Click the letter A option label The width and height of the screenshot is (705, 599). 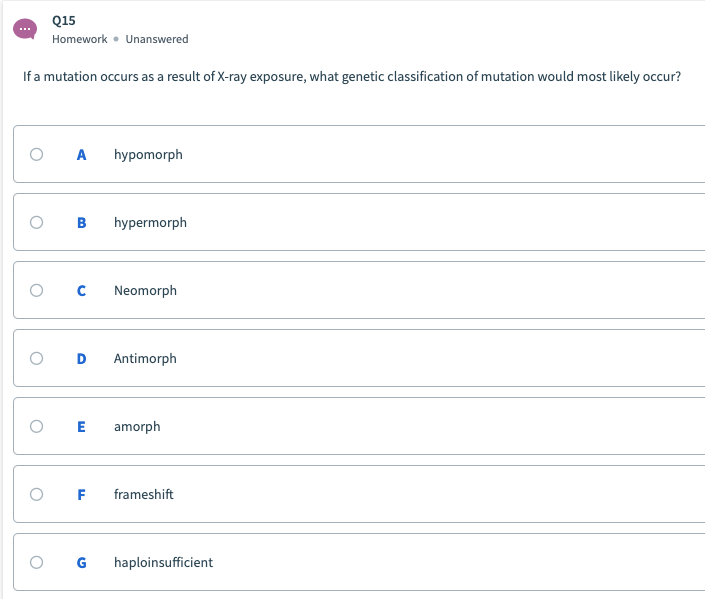82,155
